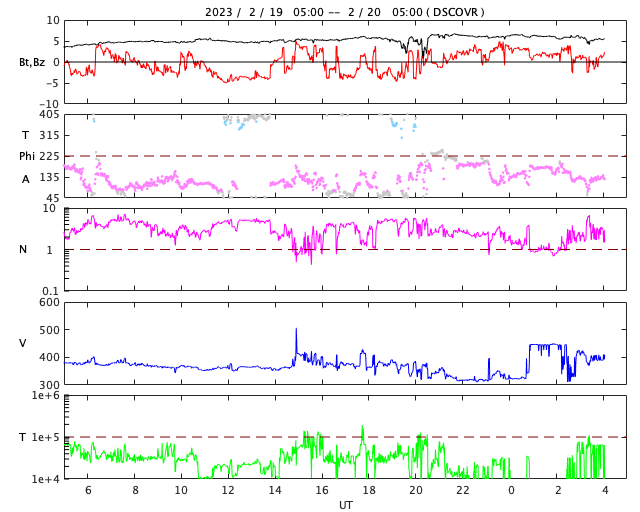640x512 pixels.
Task: Click the 45 tick label
Action: pyautogui.click(x=53, y=198)
